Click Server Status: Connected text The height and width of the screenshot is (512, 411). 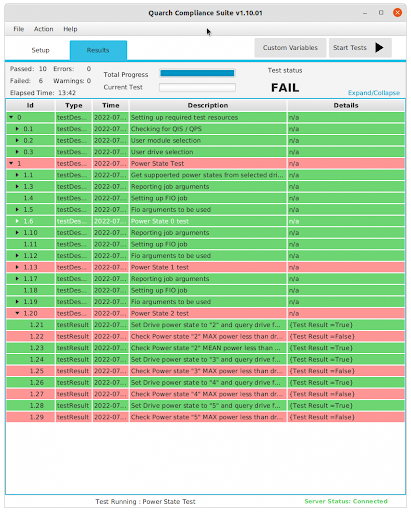click(x=346, y=501)
